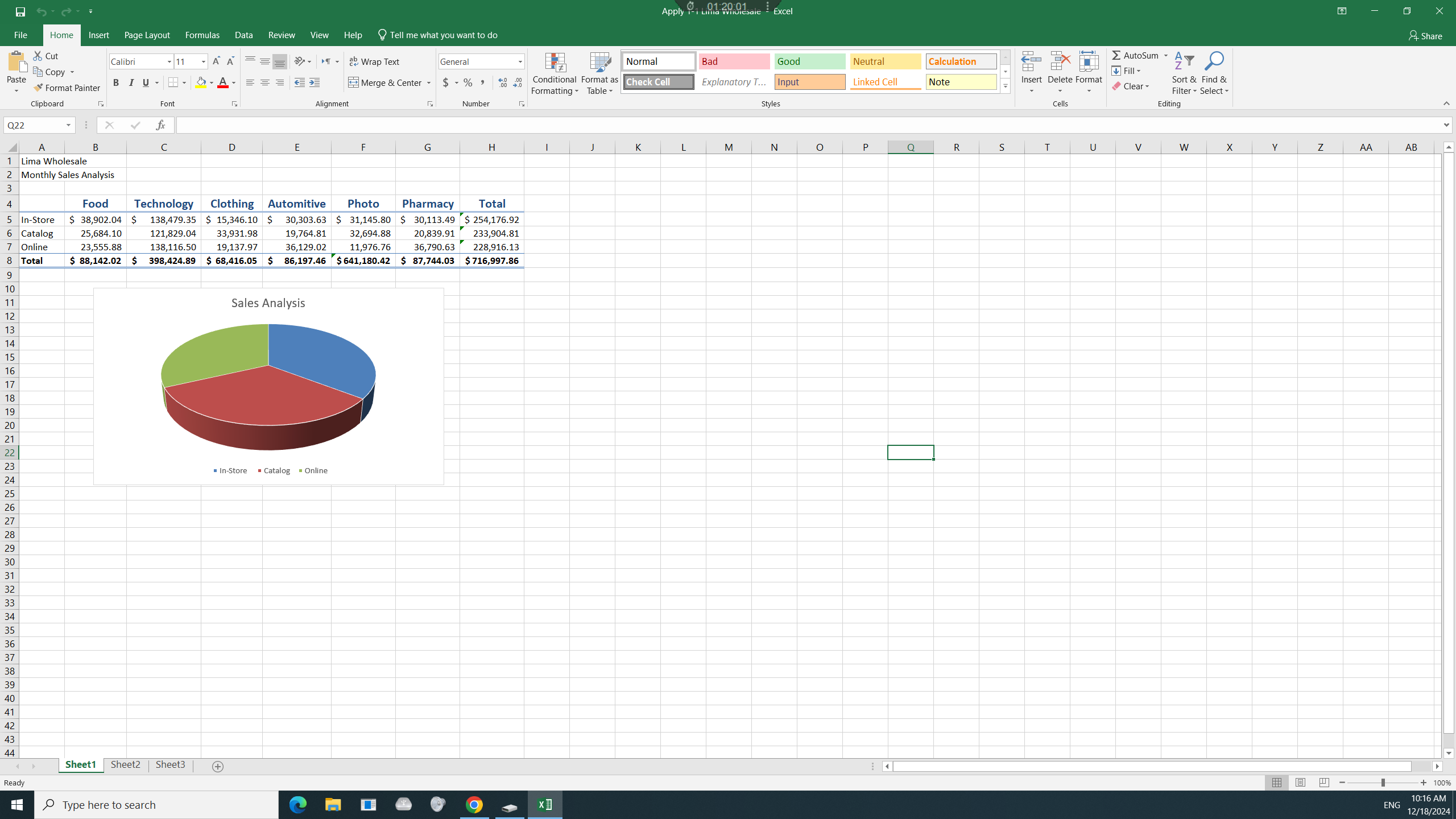Apply the Good cell style
This screenshot has width=1456, height=819.
pos(809,61)
